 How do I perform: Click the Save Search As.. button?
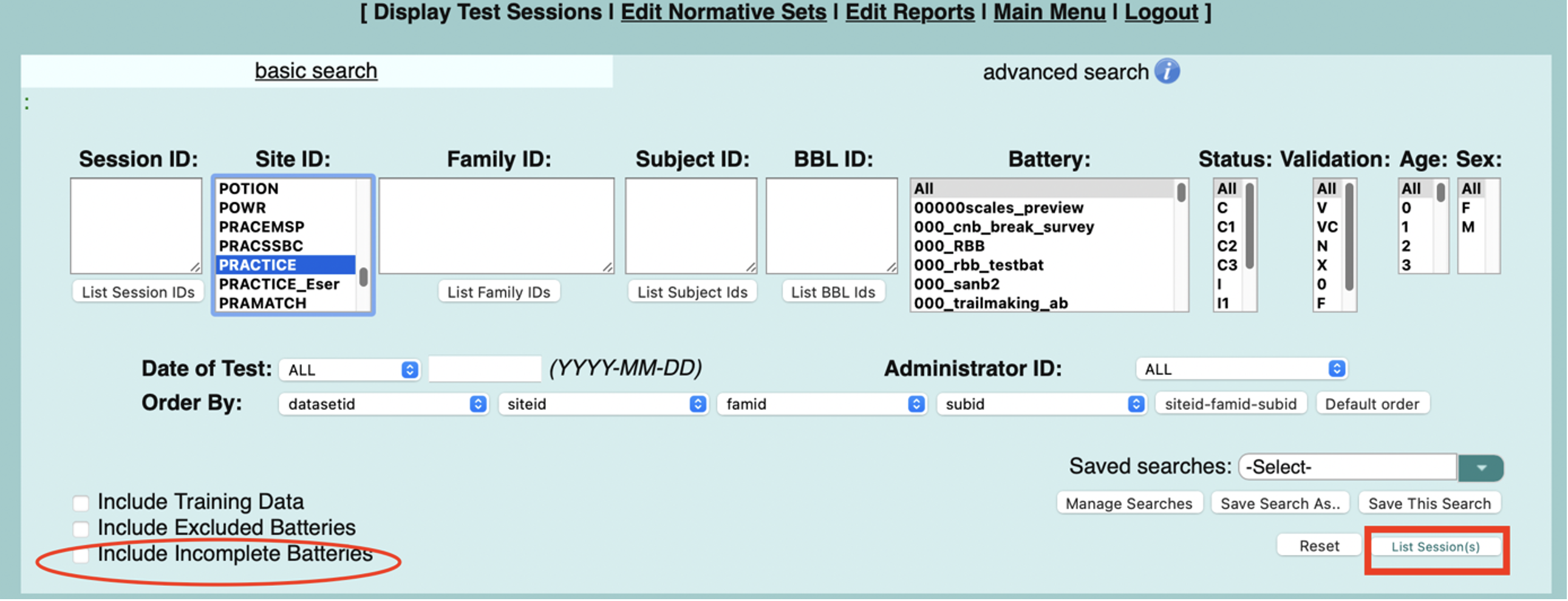click(1281, 504)
